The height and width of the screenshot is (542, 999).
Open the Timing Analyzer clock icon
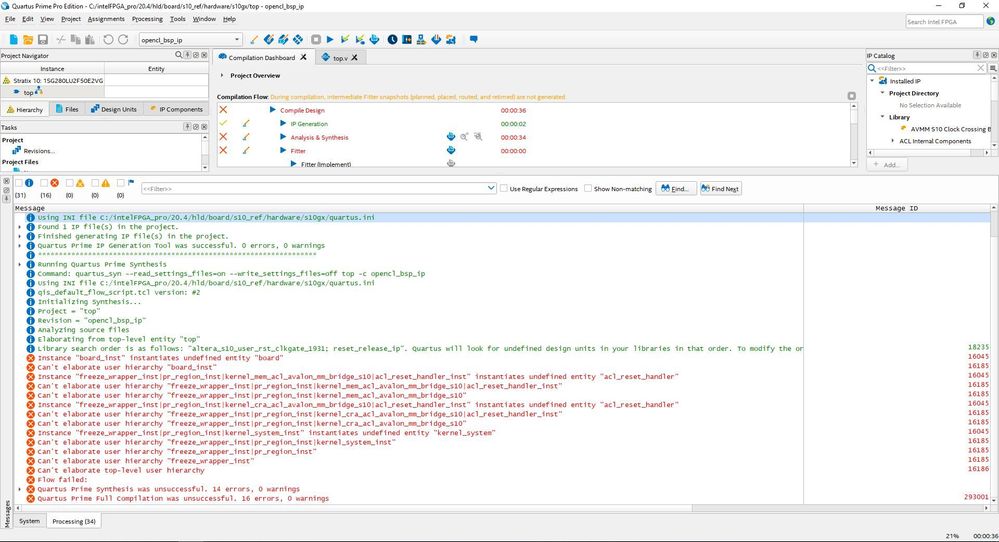tap(393, 40)
